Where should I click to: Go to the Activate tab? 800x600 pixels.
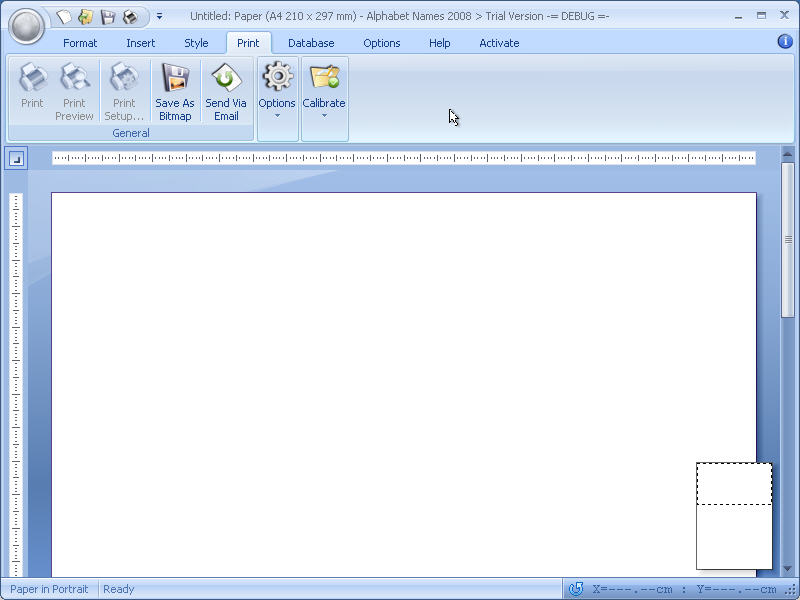click(x=499, y=43)
